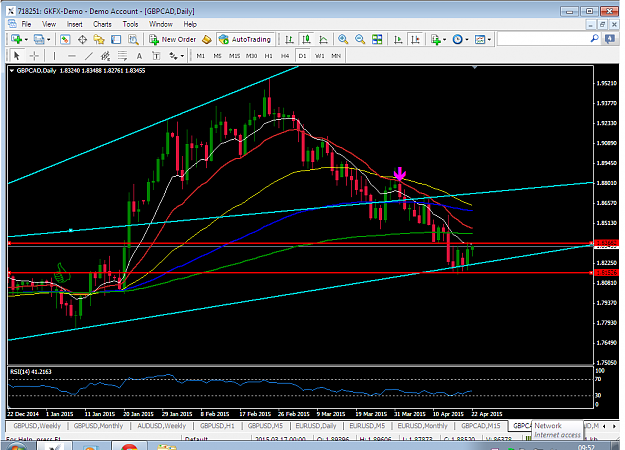Open the Templates icon
This screenshot has height=450, width=625.
[480, 39]
